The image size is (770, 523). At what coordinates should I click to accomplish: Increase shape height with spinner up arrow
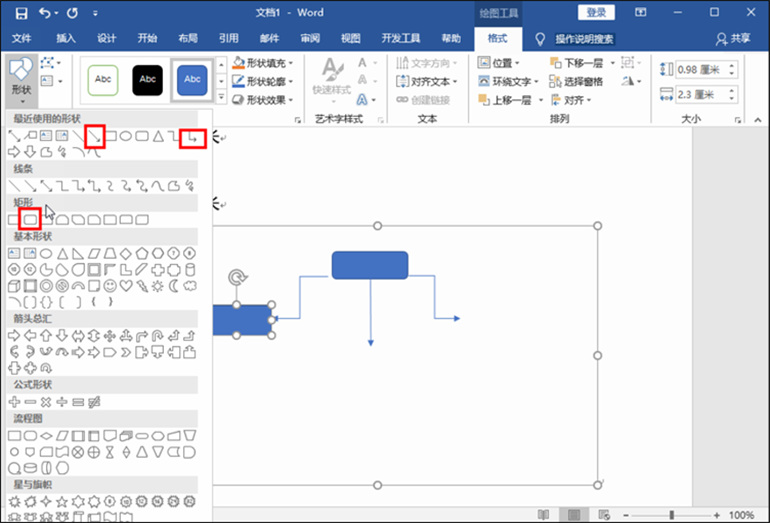[732, 66]
